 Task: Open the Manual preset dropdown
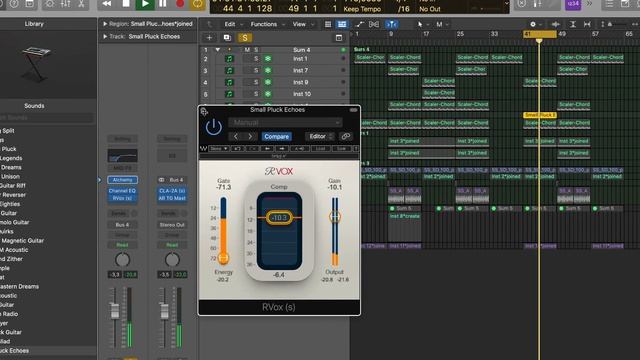(285, 122)
